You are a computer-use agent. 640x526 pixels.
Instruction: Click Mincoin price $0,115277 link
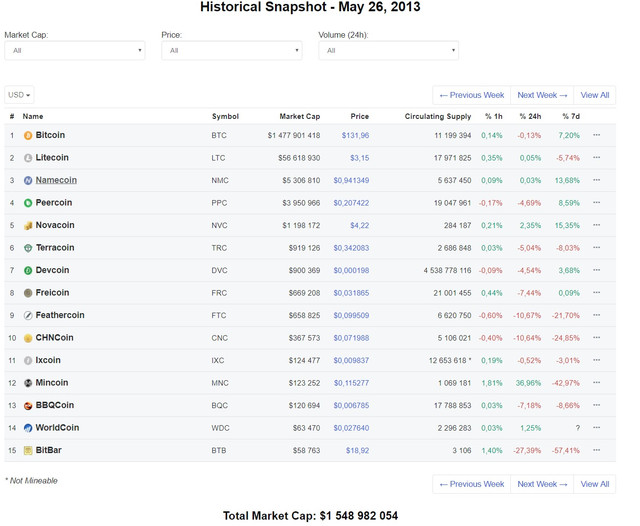[351, 383]
